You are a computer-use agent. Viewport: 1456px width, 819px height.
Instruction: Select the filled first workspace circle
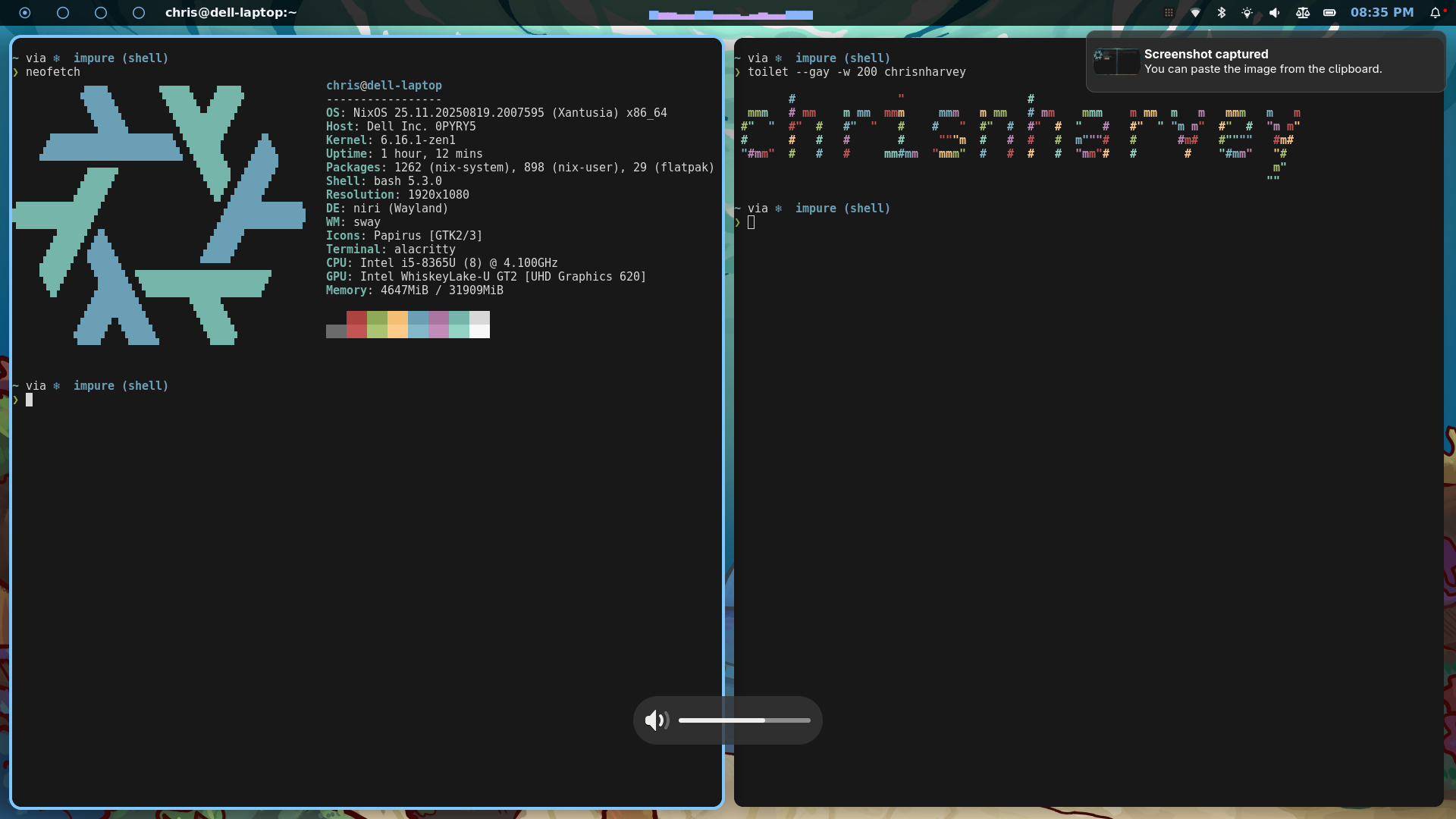coord(25,13)
